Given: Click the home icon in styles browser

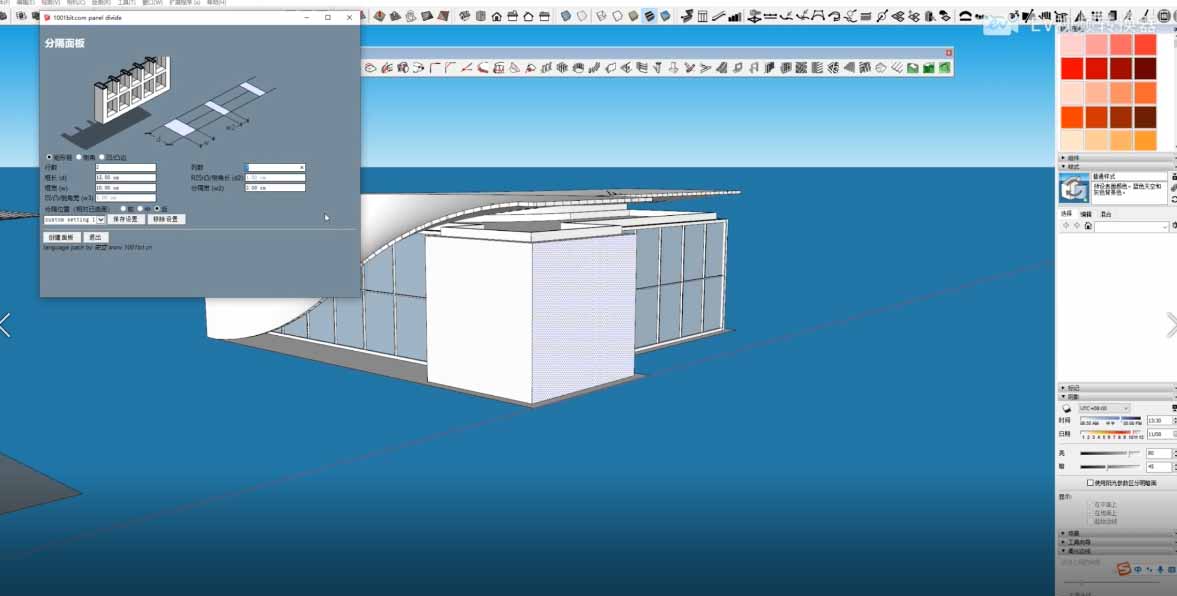Looking at the screenshot, I should pyautogui.click(x=1087, y=227).
